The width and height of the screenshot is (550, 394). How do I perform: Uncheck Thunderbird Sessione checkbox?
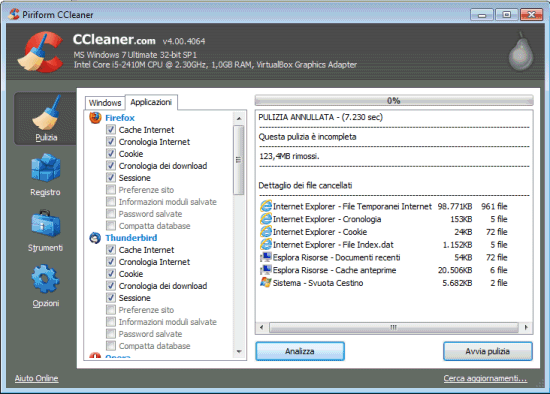click(x=111, y=298)
